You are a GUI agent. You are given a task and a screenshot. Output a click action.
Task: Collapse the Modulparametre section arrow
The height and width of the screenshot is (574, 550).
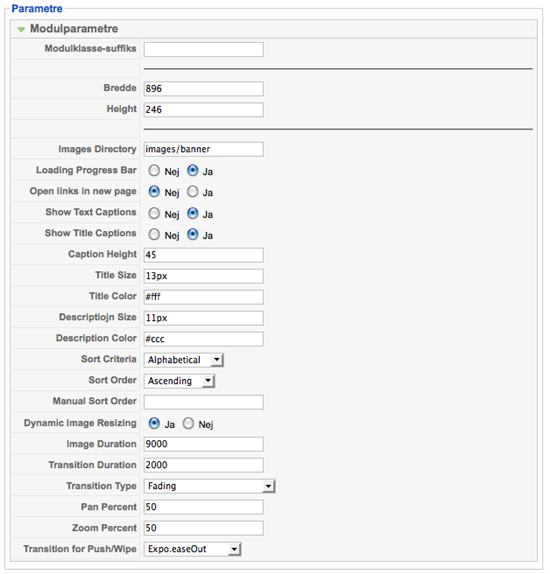point(21,29)
